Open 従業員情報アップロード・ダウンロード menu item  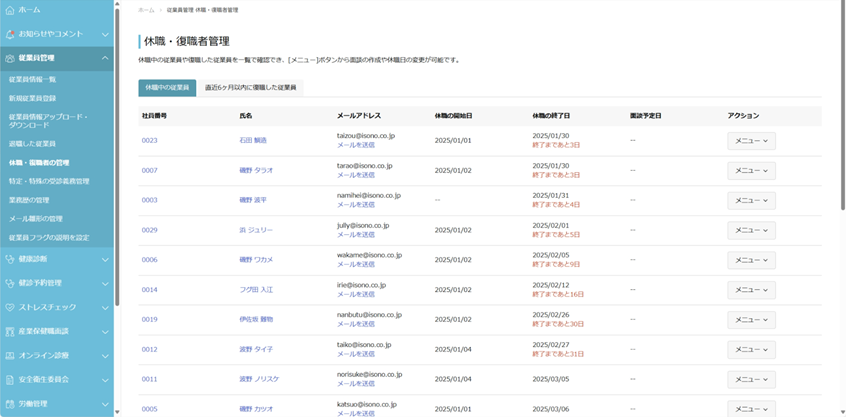click(x=48, y=121)
